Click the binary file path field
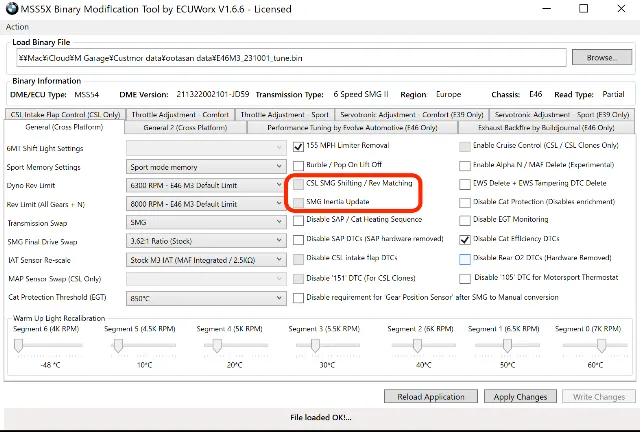640x432 pixels. pos(291,58)
